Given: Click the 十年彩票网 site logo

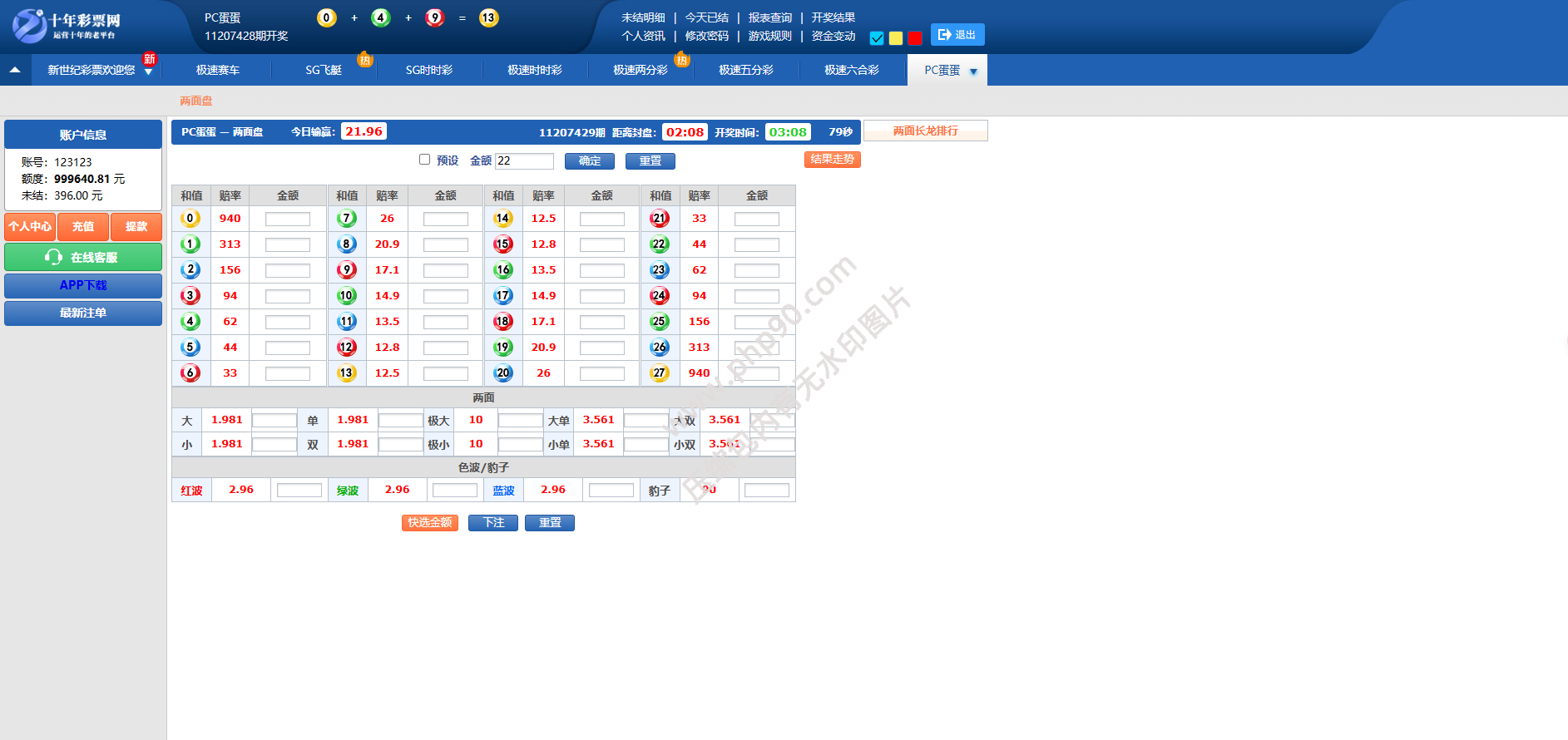Looking at the screenshot, I should pyautogui.click(x=67, y=25).
